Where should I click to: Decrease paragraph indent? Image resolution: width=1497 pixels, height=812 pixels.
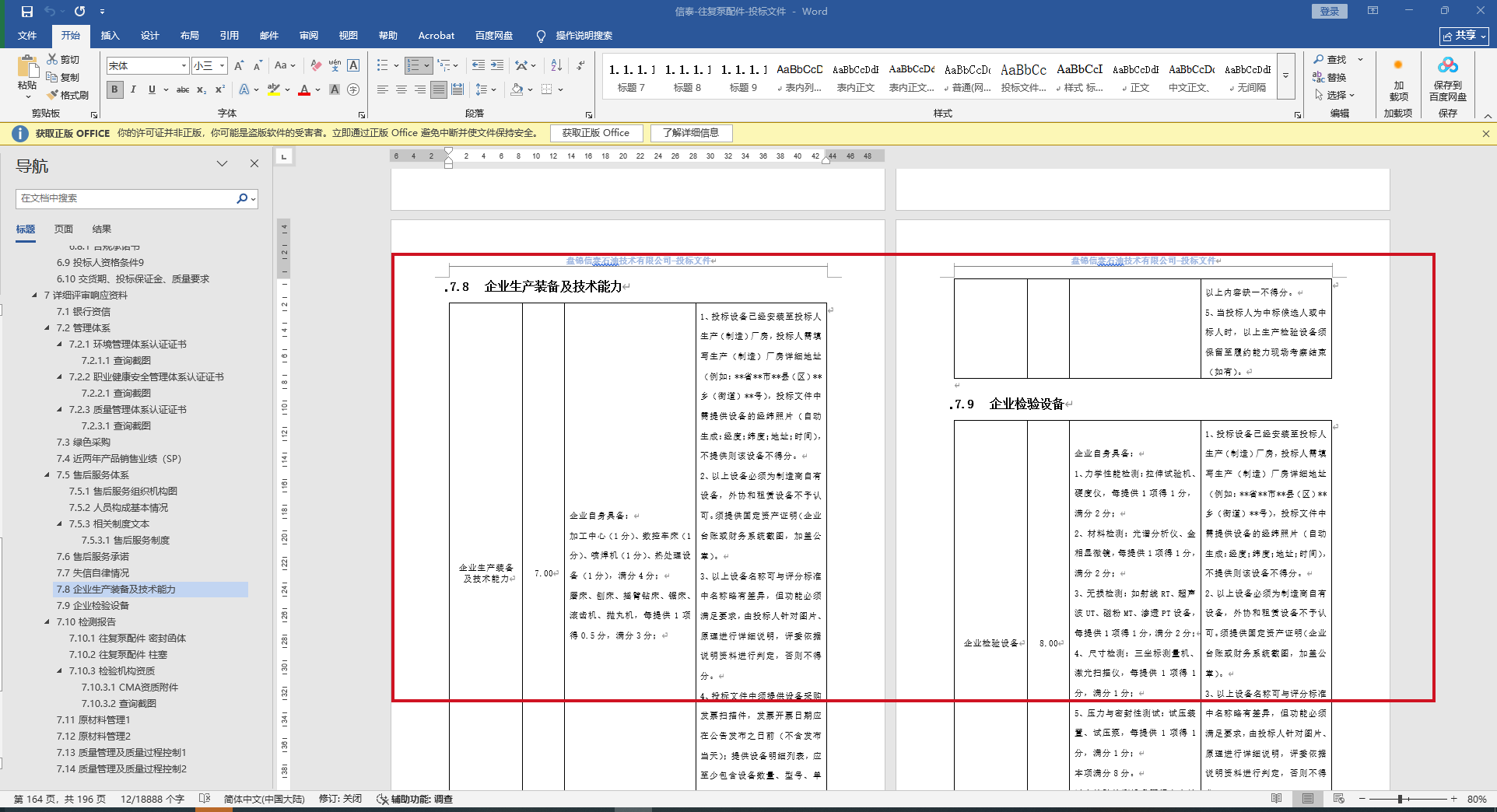[478, 66]
